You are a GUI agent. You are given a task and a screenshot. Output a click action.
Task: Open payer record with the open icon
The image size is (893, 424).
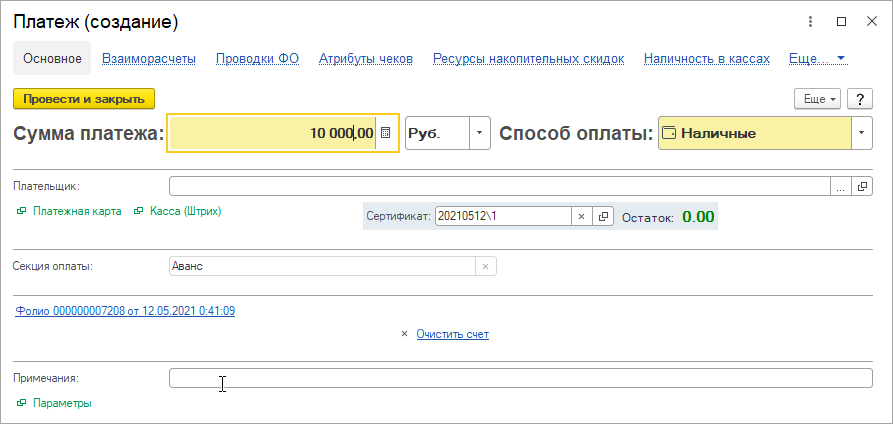(x=862, y=186)
